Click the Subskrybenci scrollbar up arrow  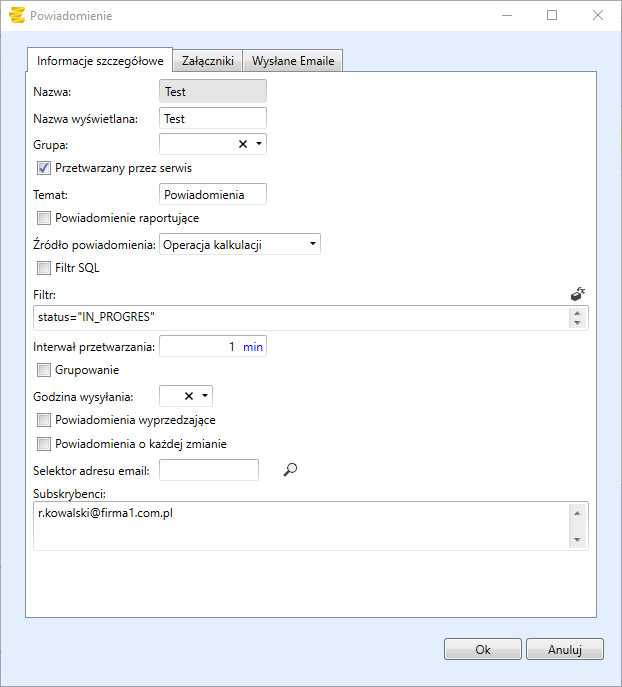576,512
